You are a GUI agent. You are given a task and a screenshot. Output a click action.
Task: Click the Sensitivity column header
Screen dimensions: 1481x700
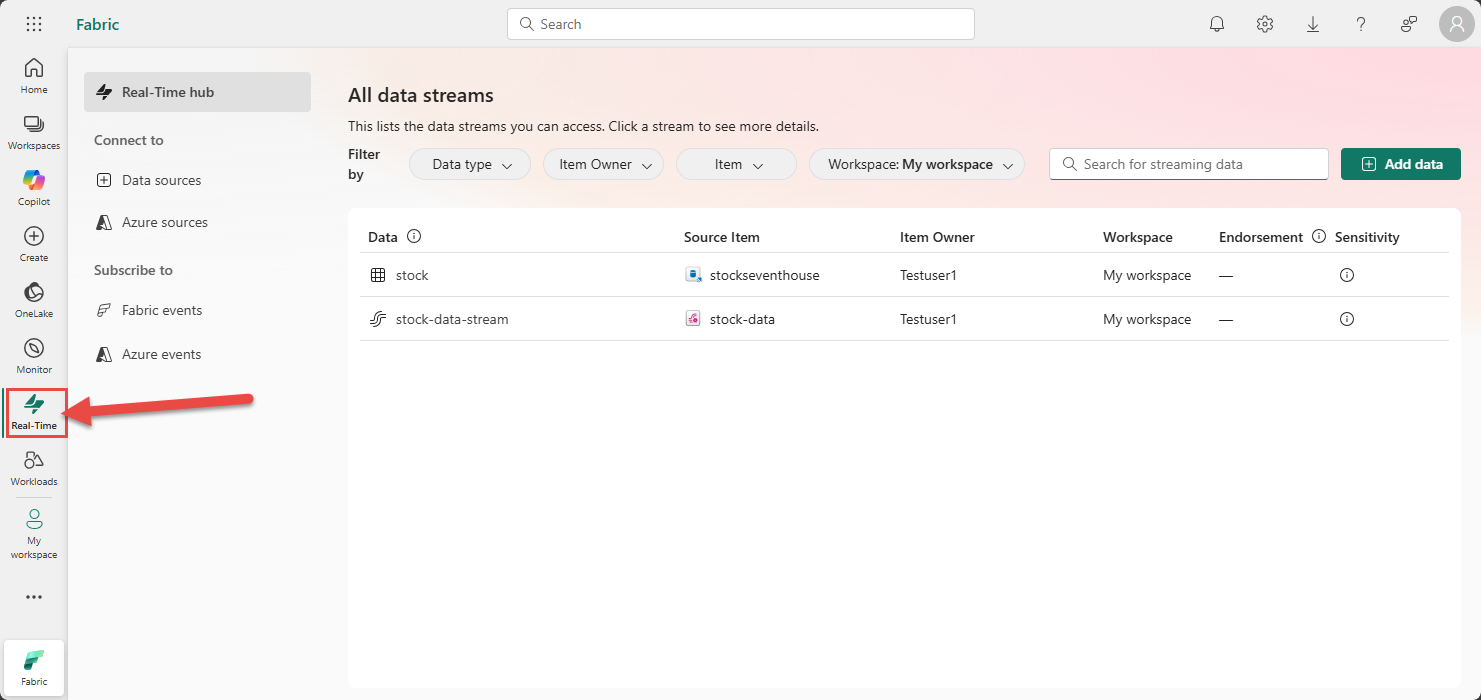click(x=1367, y=237)
